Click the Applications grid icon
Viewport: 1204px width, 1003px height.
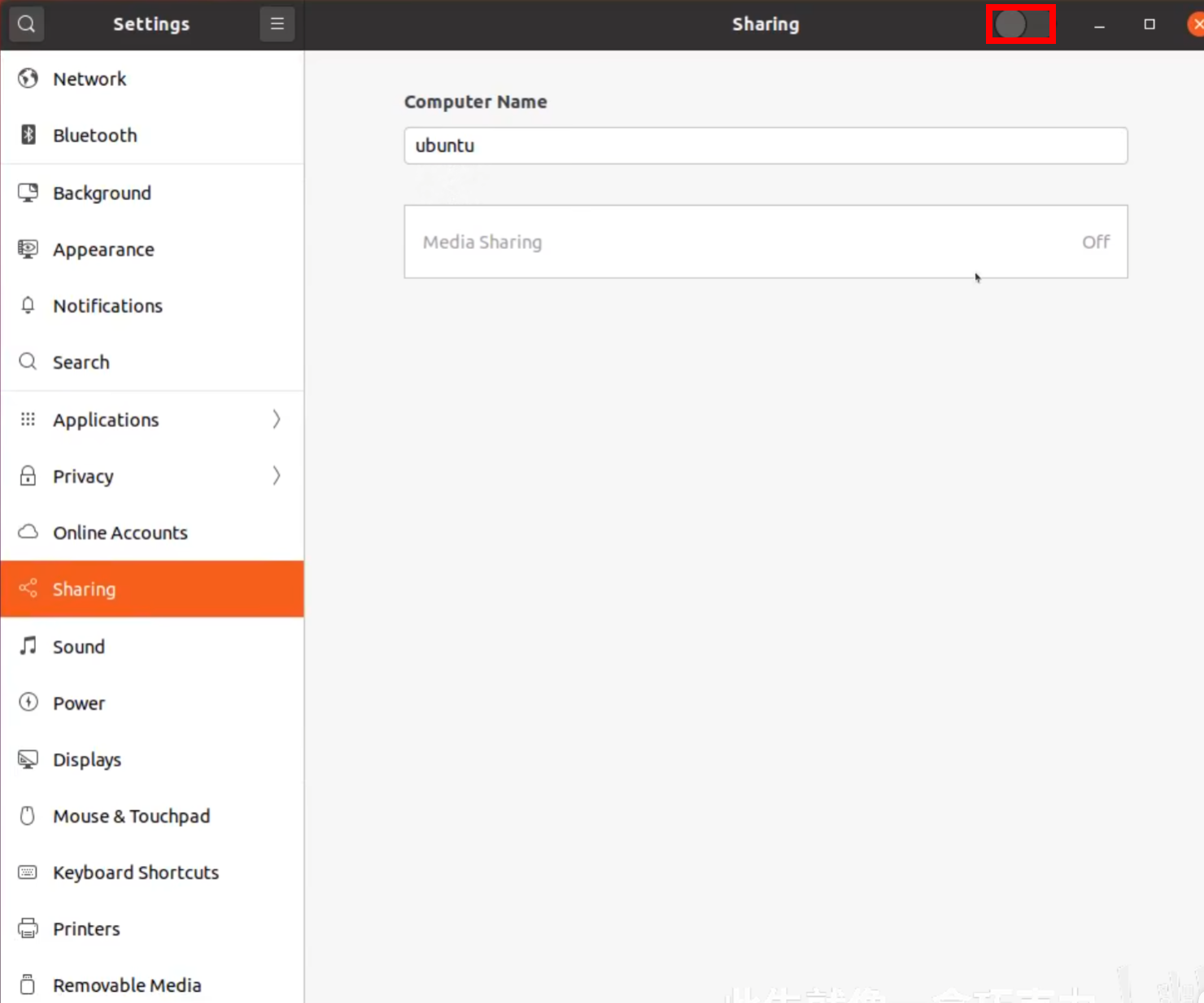click(x=28, y=419)
